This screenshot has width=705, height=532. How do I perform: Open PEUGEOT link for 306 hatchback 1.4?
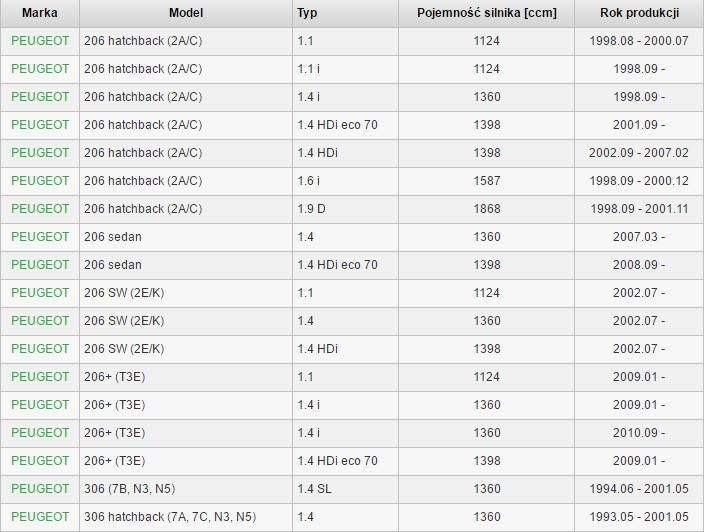40,517
